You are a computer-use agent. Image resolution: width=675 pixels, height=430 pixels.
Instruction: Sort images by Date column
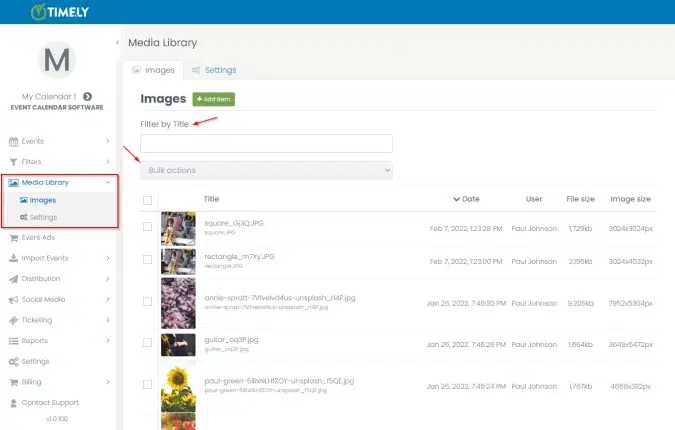pos(466,199)
